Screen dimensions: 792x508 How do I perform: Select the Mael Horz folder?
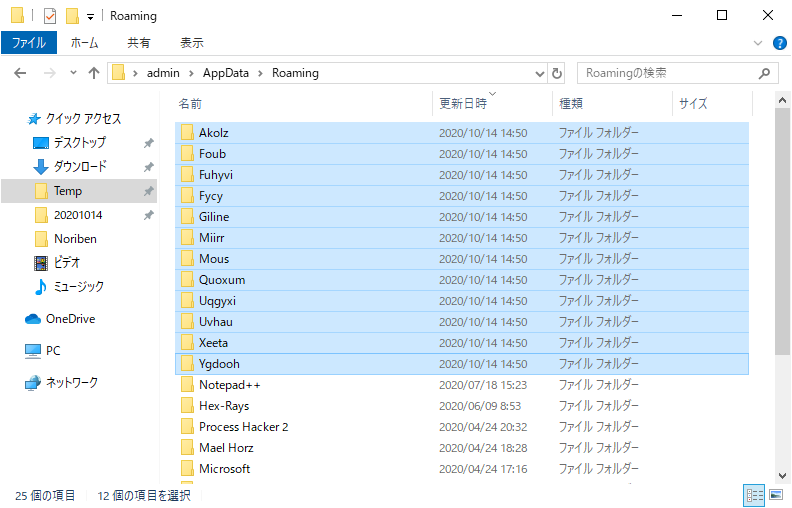coord(462,448)
